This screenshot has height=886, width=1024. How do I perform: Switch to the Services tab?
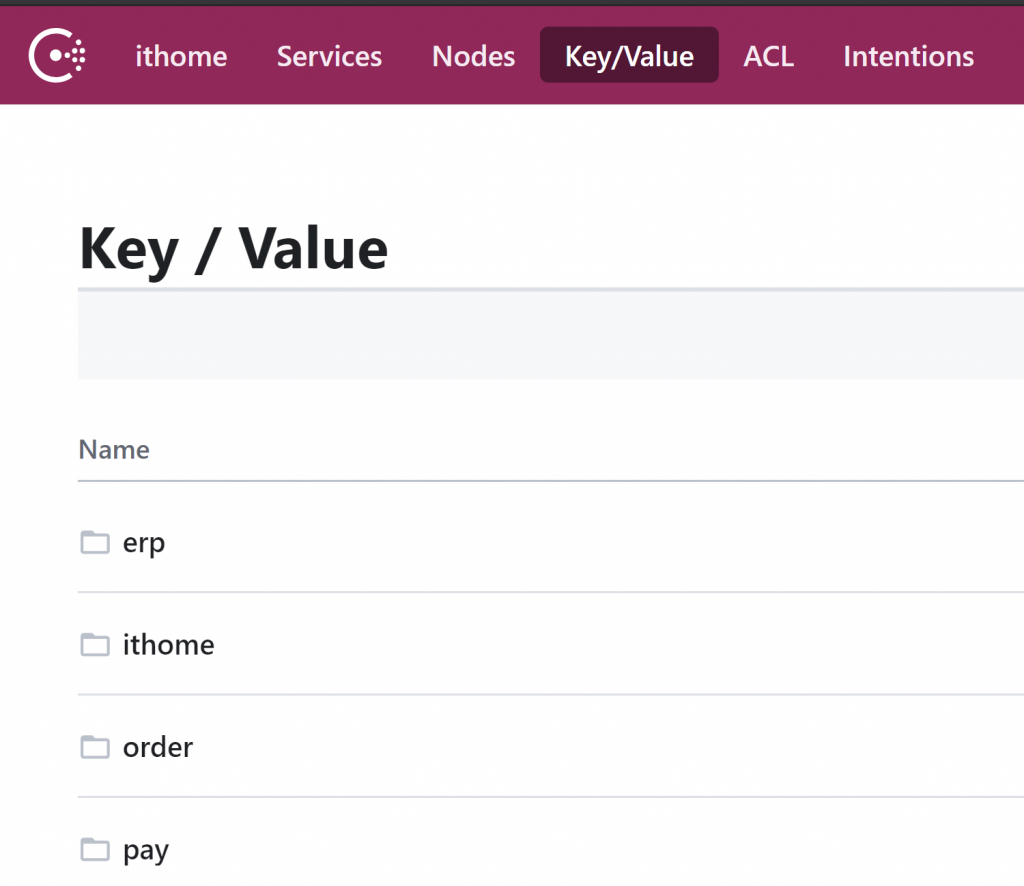(329, 56)
